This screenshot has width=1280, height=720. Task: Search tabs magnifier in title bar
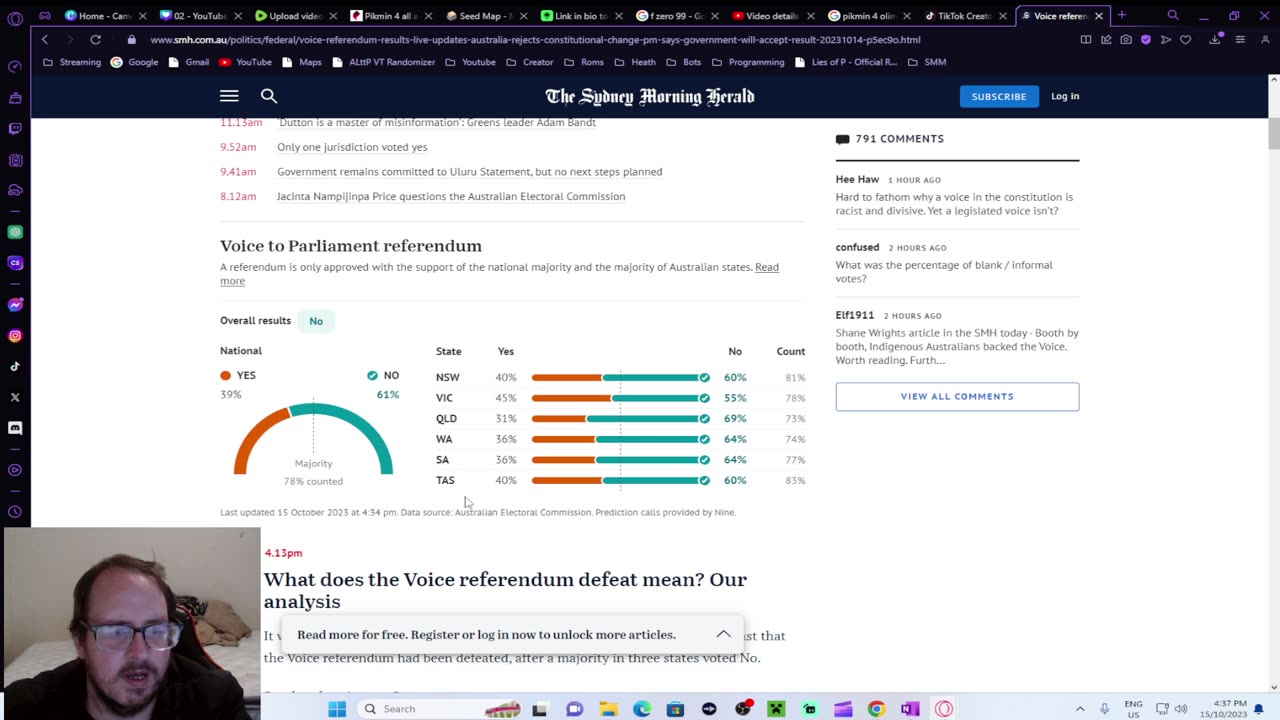[x=1173, y=16]
